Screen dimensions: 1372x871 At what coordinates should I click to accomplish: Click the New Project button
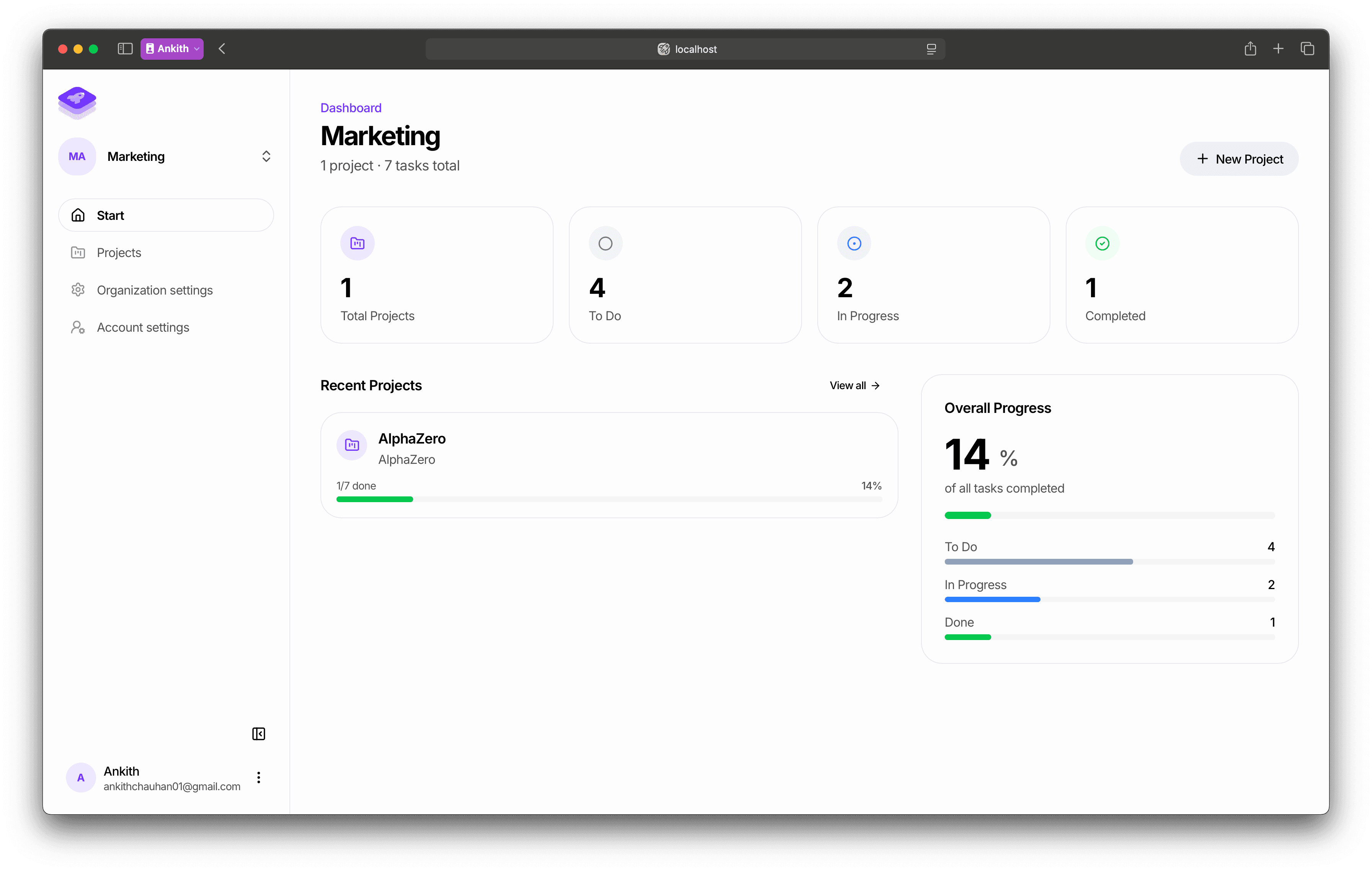(x=1239, y=159)
